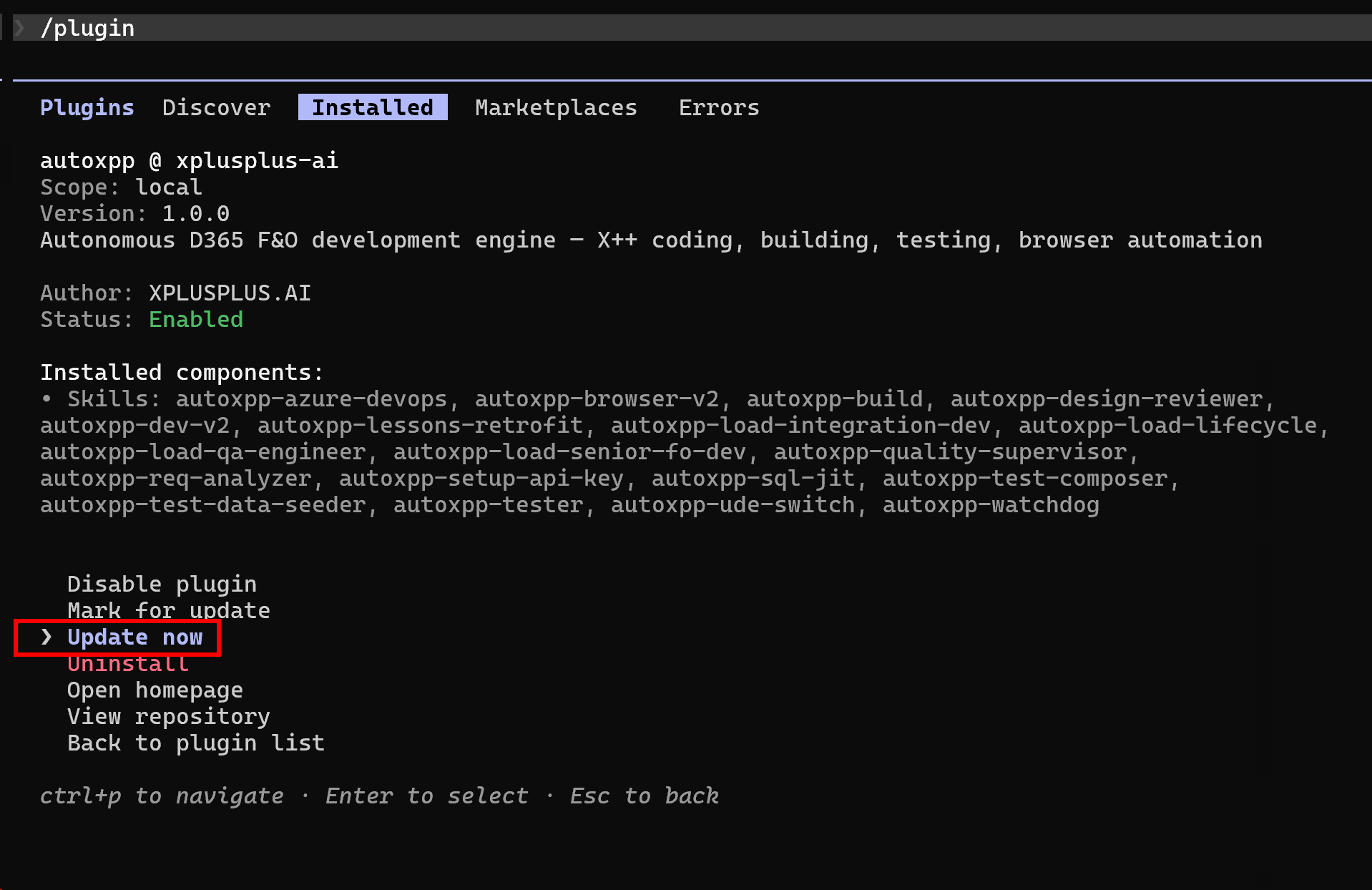Click the green Enabled status text
The image size is (1372, 890).
(x=196, y=319)
